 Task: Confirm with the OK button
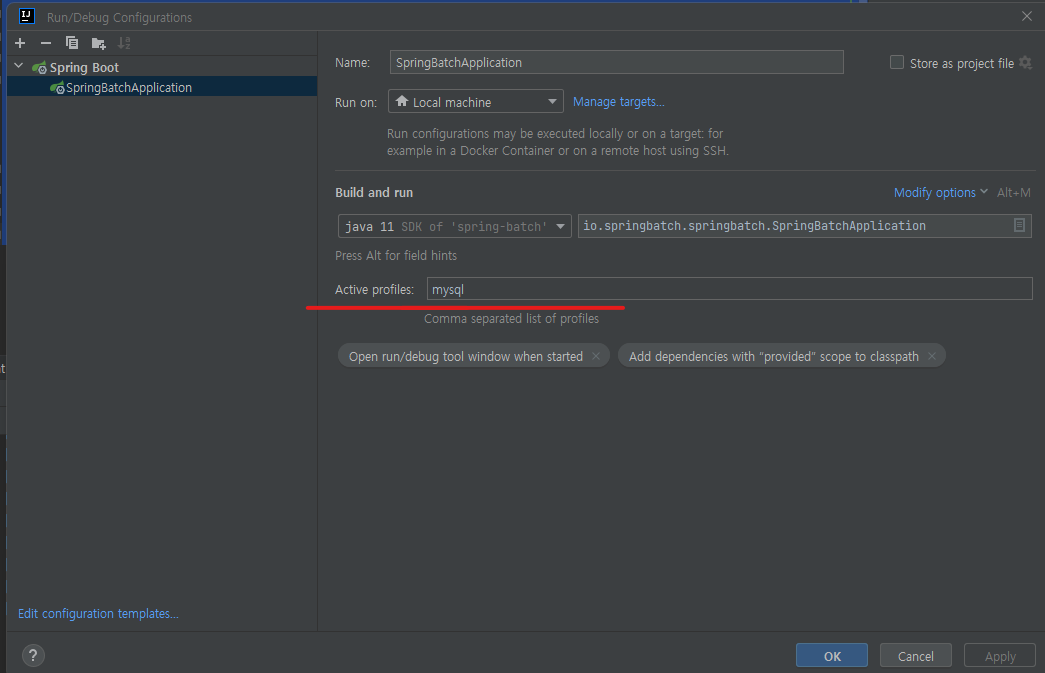[832, 656]
